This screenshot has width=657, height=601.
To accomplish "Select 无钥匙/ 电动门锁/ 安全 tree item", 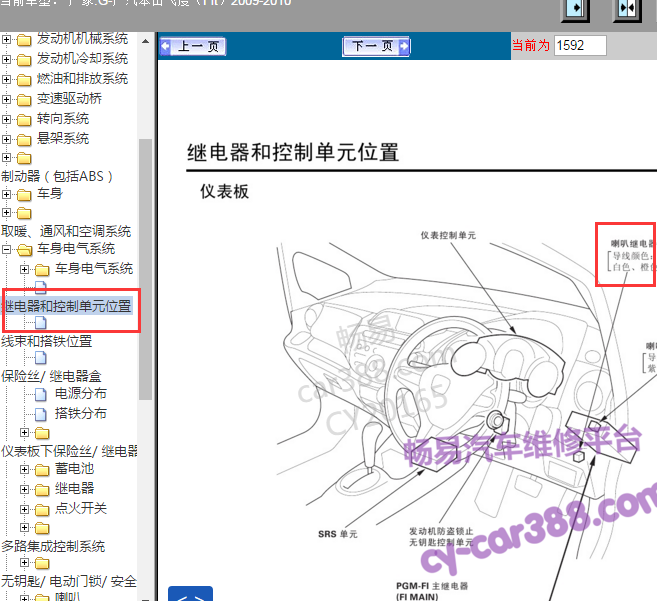I will (69, 581).
